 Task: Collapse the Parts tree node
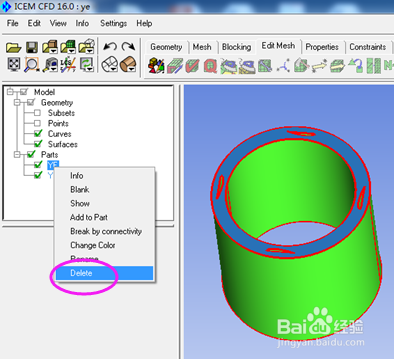tap(17, 154)
